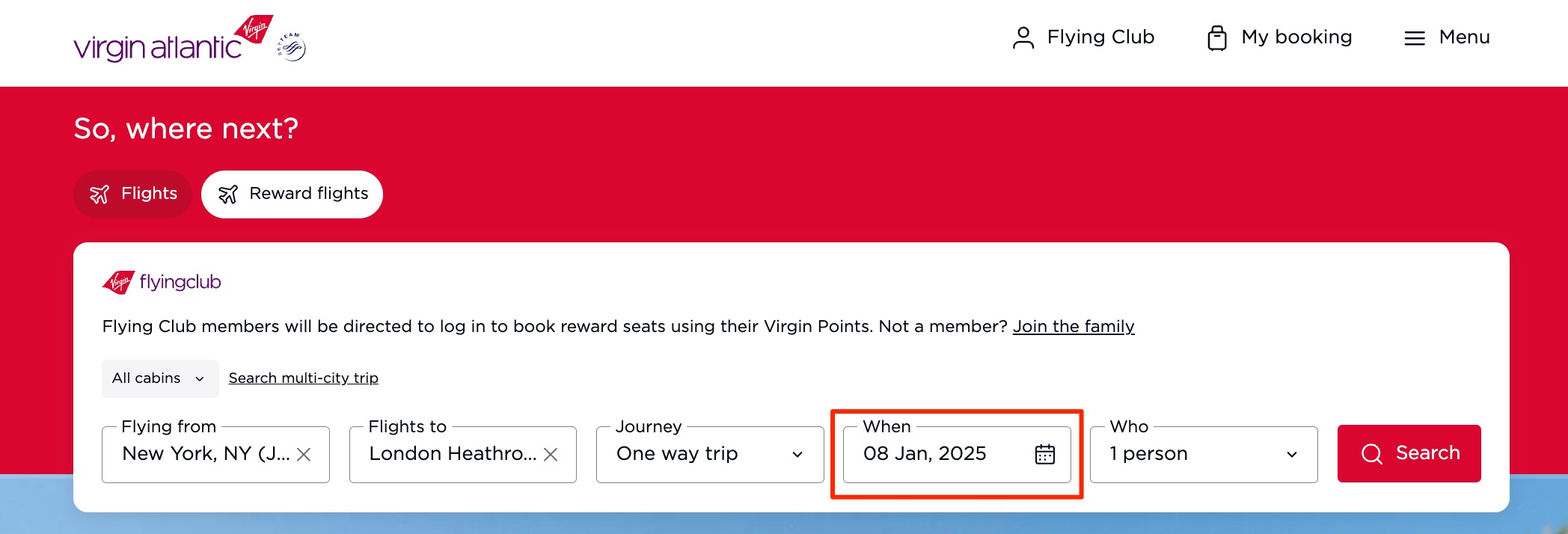Clear the London Heathrow destination

coord(551,454)
